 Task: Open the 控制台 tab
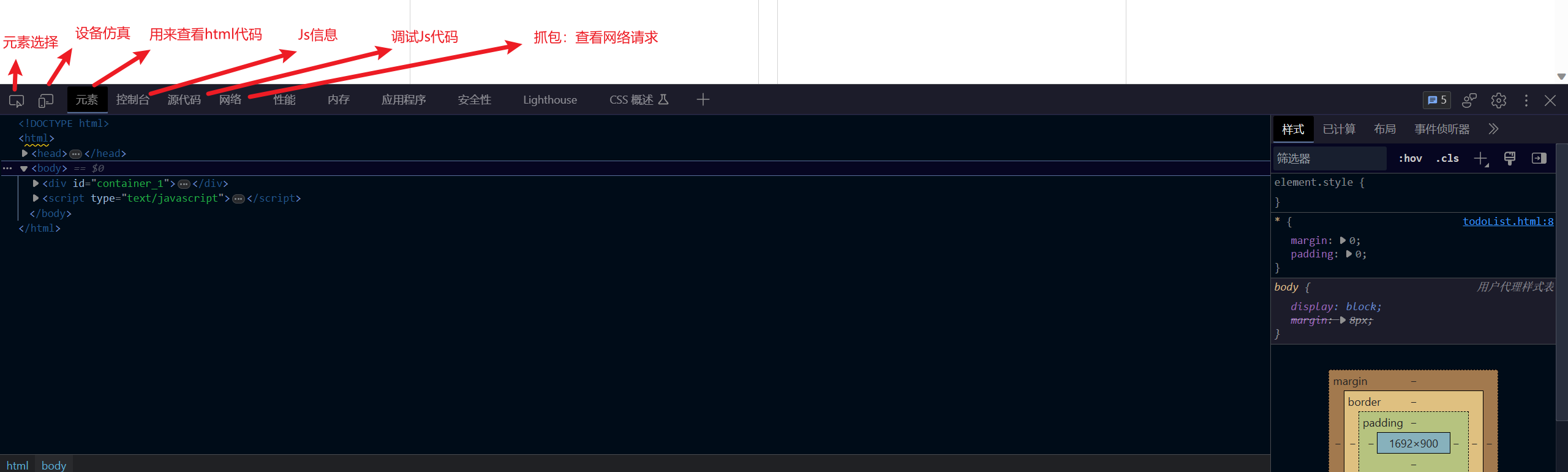[133, 99]
